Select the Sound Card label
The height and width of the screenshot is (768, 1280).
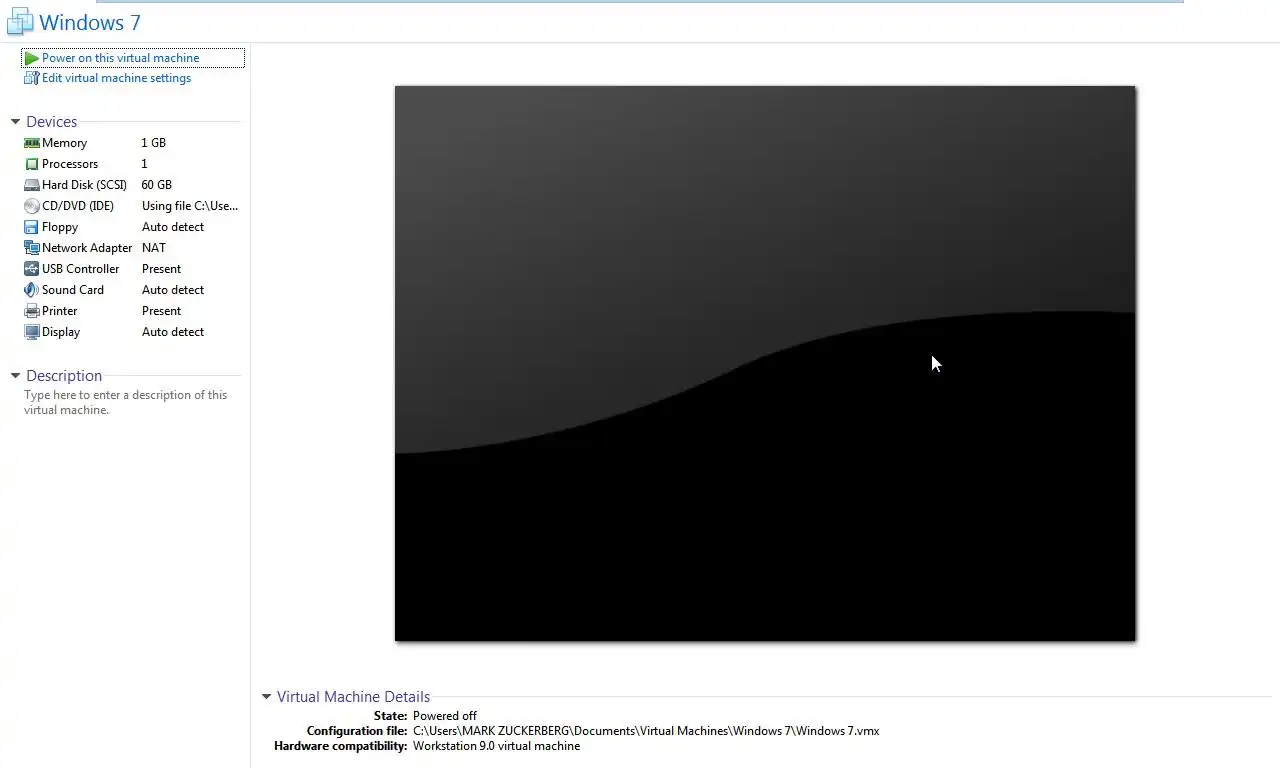point(73,290)
